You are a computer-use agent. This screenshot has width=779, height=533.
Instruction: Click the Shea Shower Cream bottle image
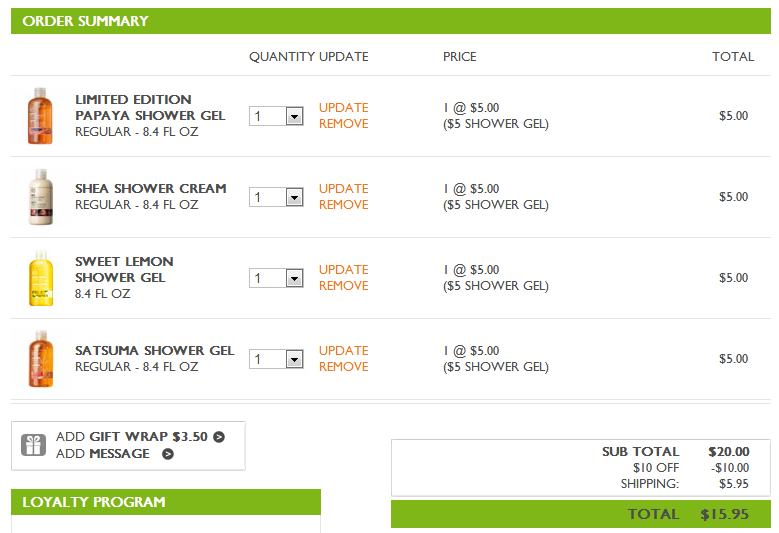point(39,197)
